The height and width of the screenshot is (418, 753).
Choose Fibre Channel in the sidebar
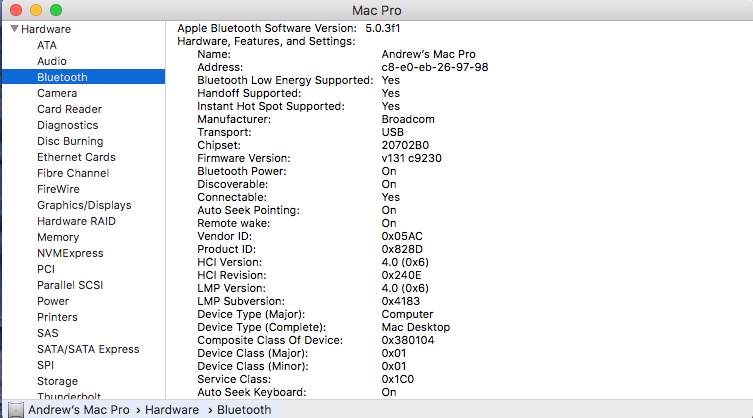point(73,173)
